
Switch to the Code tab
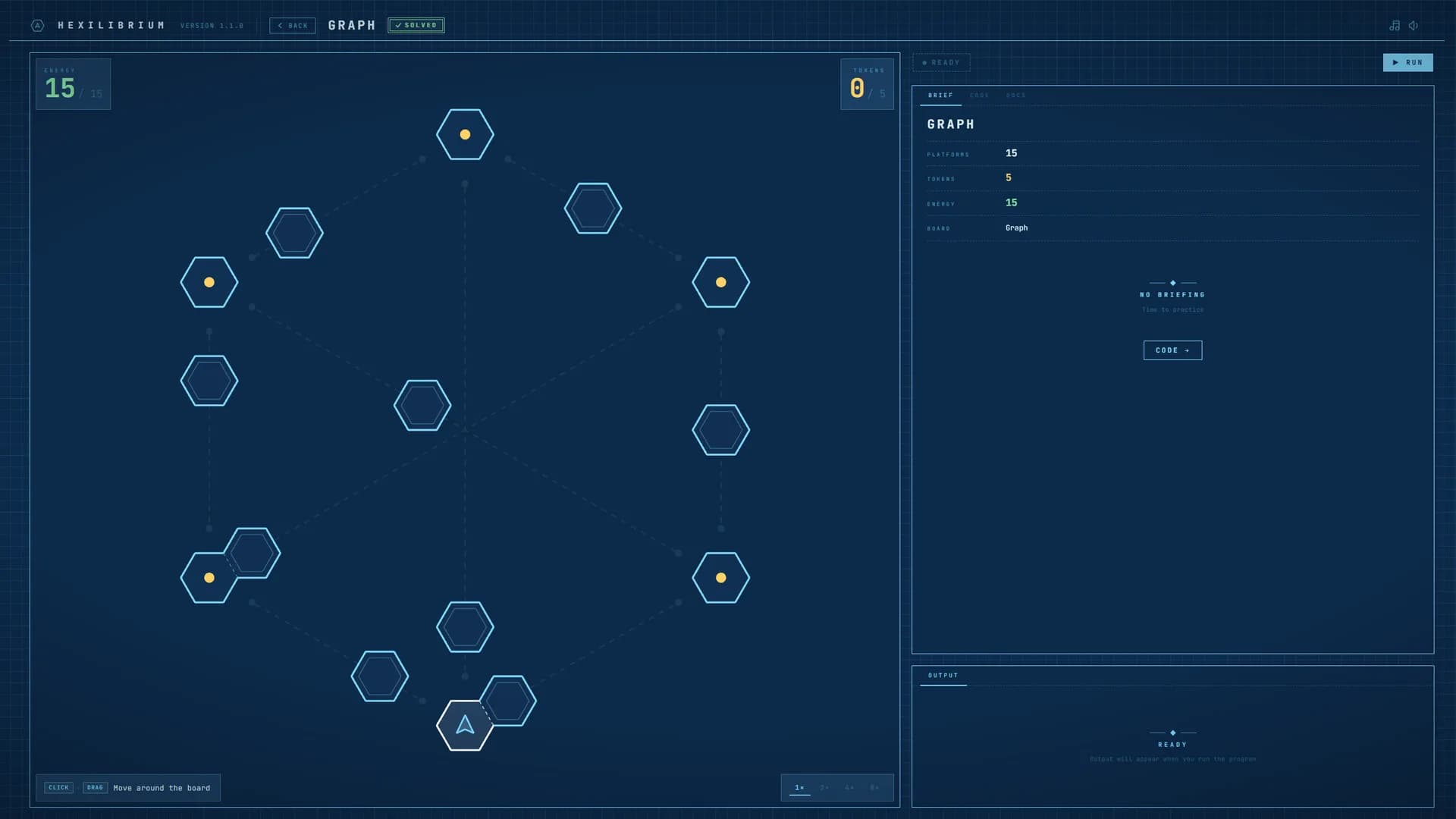pyautogui.click(x=979, y=96)
